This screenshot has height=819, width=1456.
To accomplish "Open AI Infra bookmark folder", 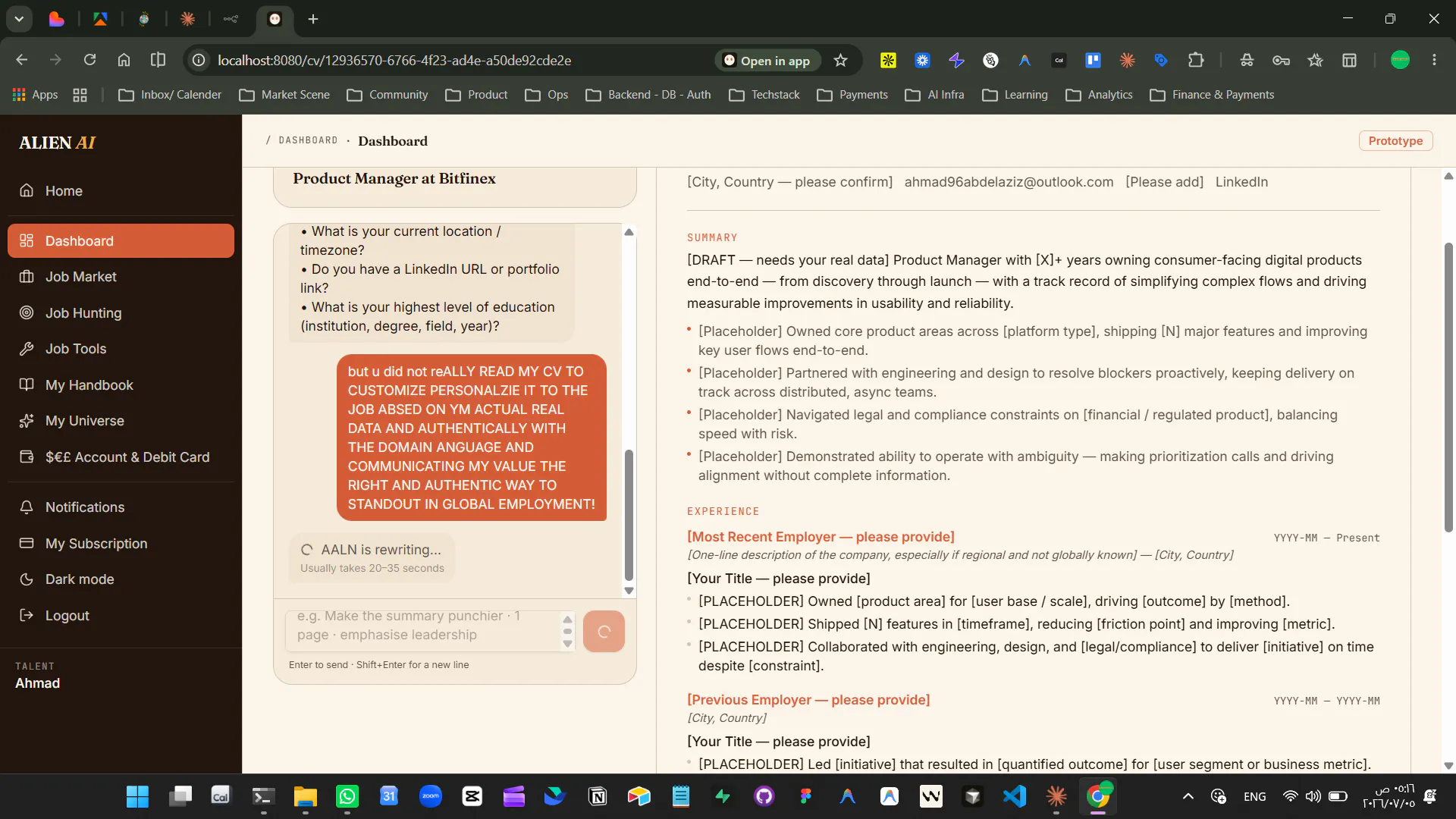I will (934, 95).
